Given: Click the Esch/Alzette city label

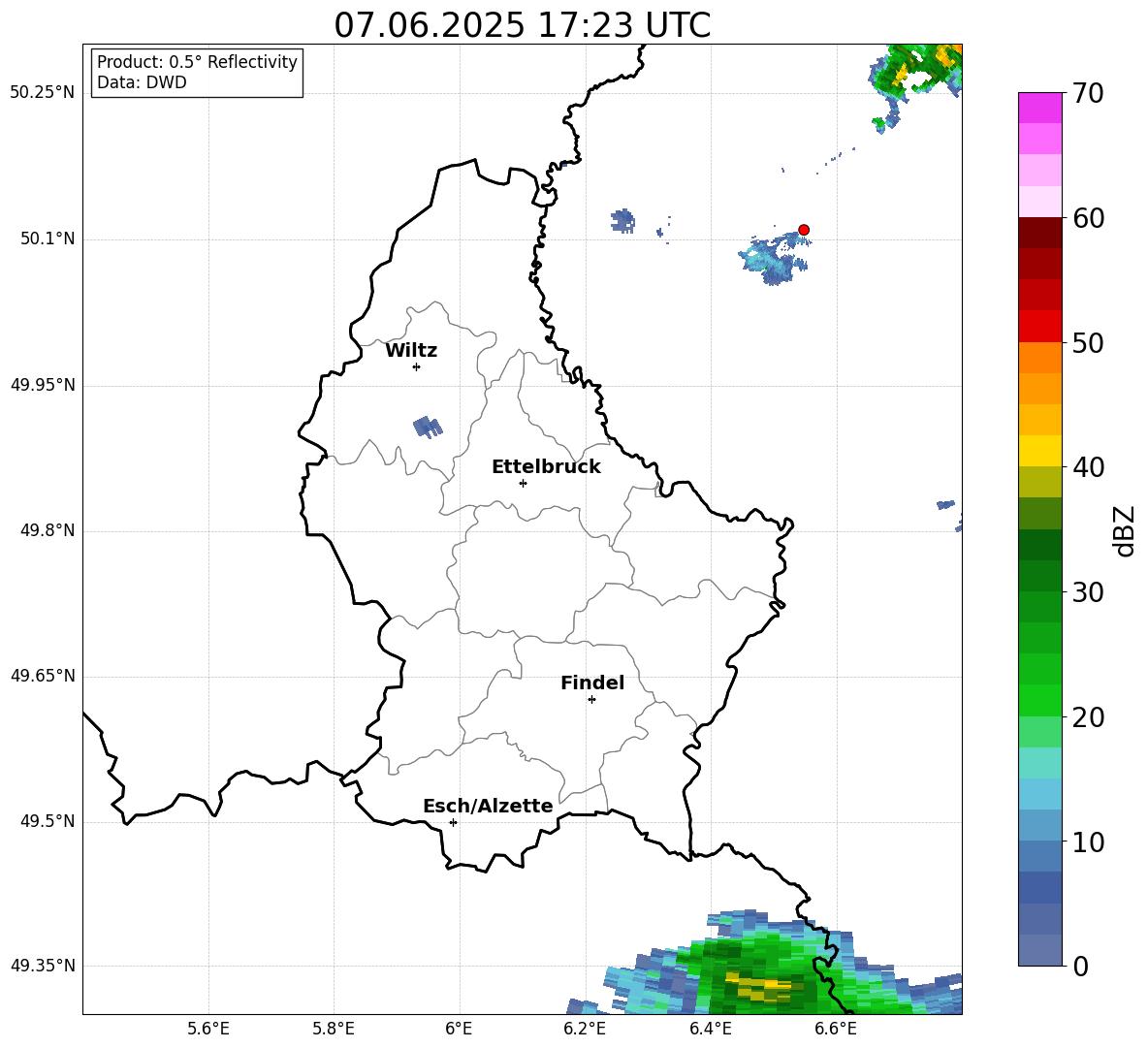Looking at the screenshot, I should click(488, 806).
